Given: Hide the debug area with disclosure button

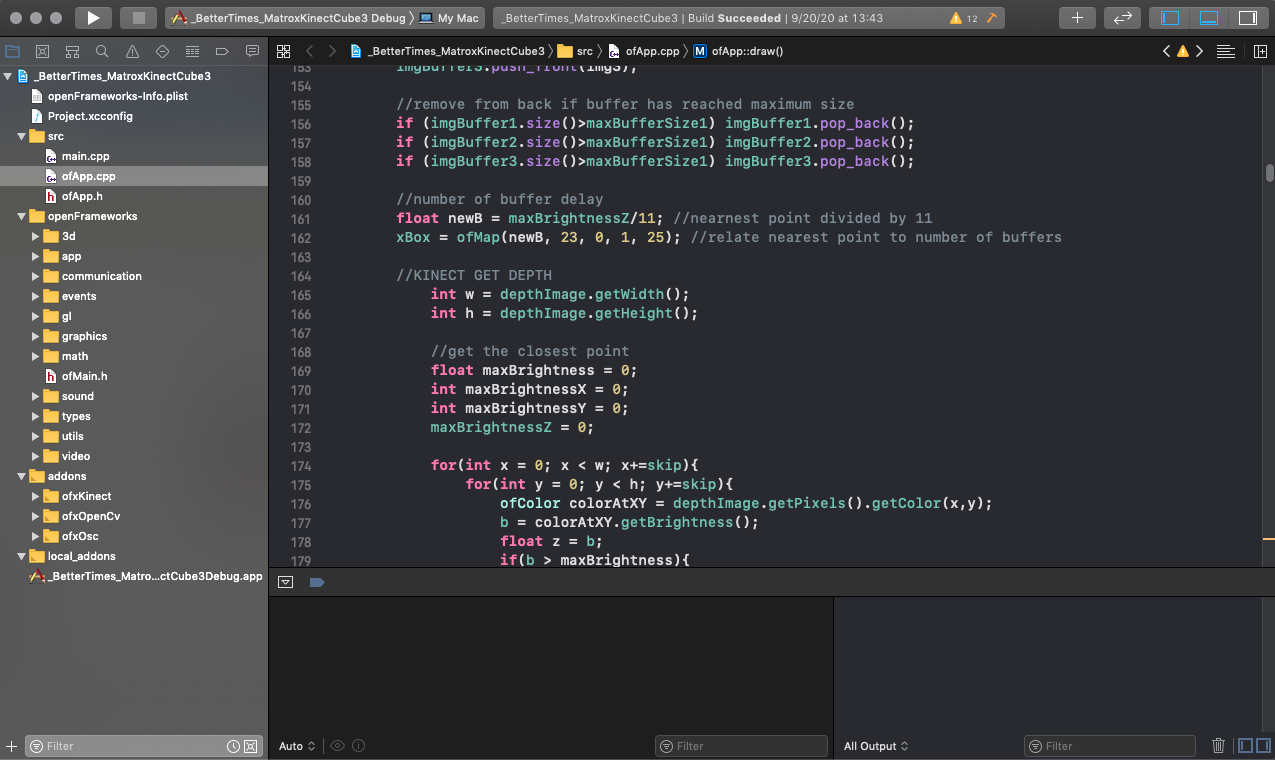Looking at the screenshot, I should (285, 581).
